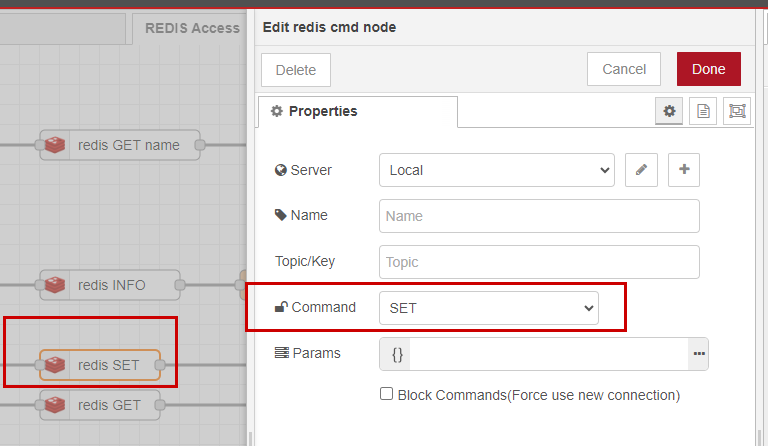
Task: Edit the Local server config pencil icon
Action: 641,170
